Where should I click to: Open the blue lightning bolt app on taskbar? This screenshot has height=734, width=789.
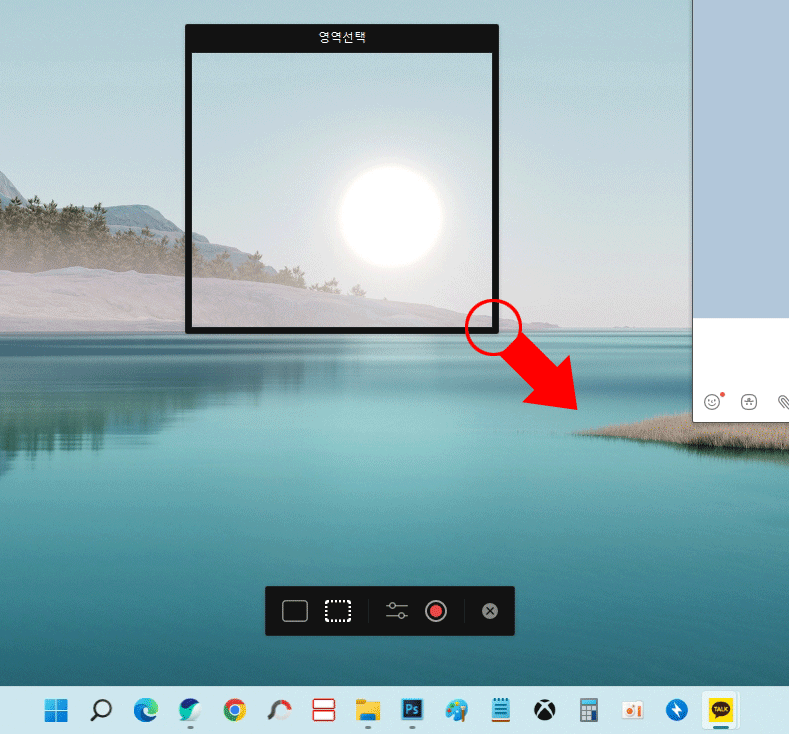tap(676, 710)
